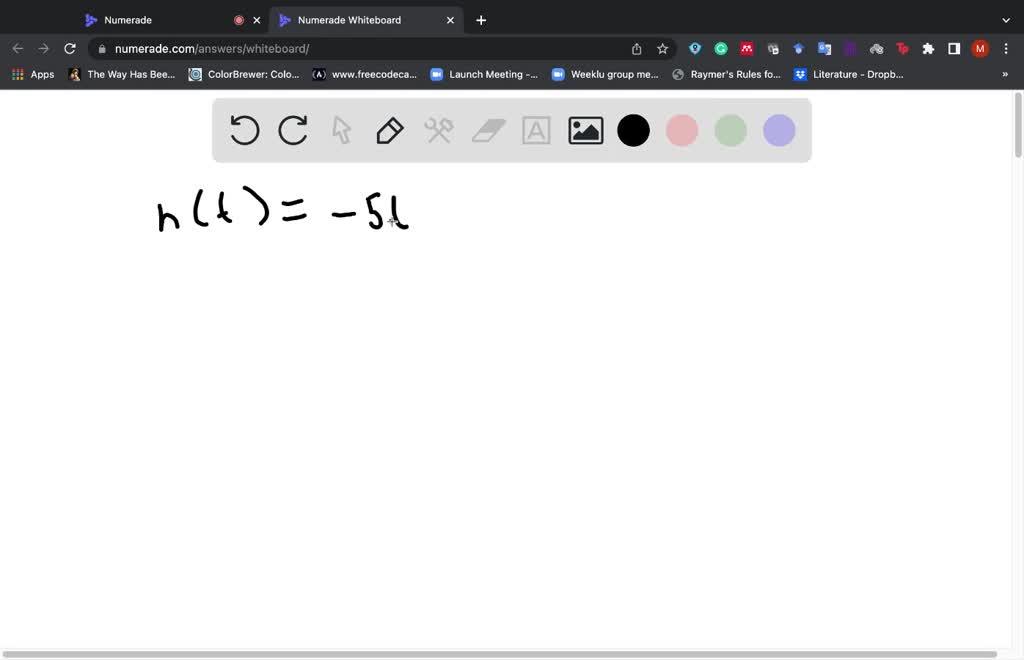Viewport: 1024px width, 660px height.
Task: Select the pointer selection tool
Action: point(341,130)
